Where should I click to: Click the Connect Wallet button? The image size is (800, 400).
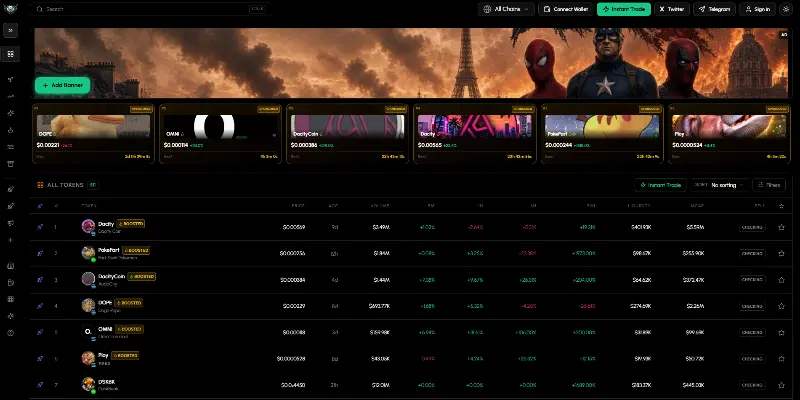coord(566,9)
